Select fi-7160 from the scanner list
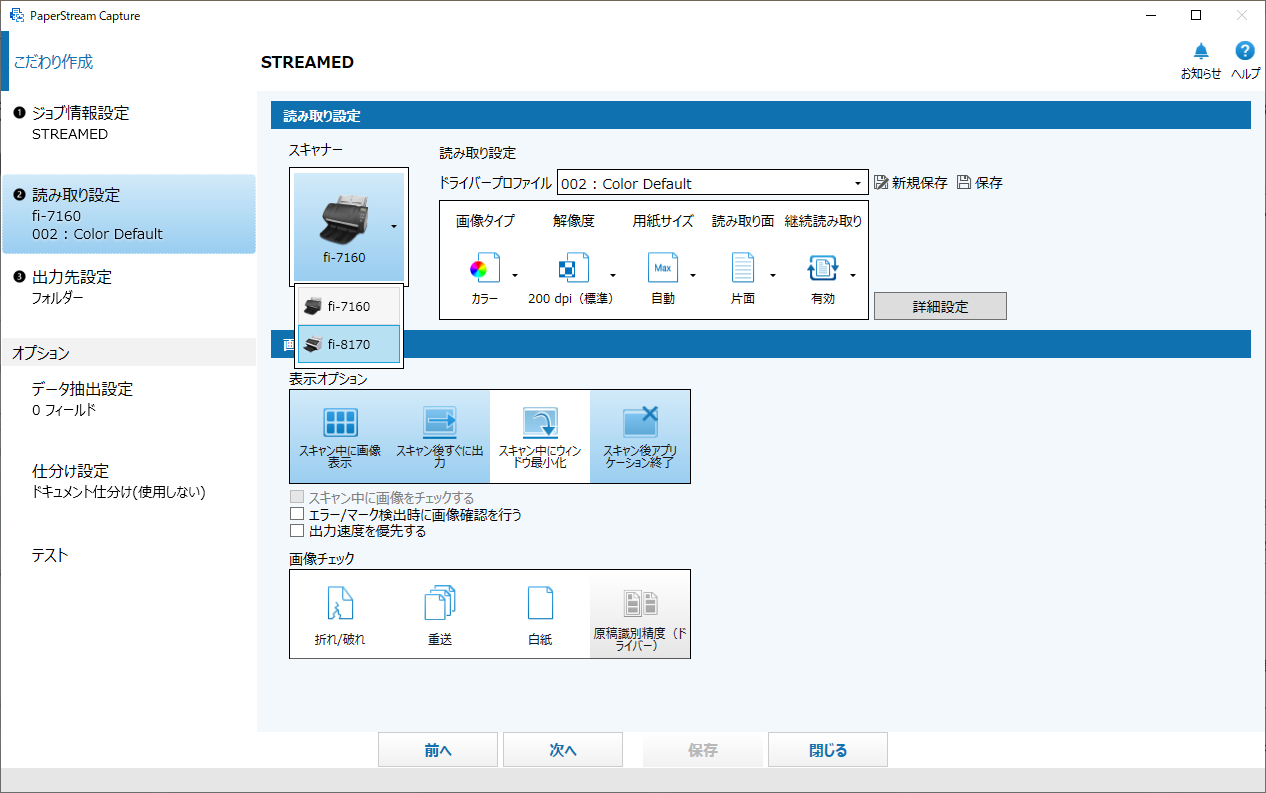The height and width of the screenshot is (793, 1266). pyautogui.click(x=349, y=306)
